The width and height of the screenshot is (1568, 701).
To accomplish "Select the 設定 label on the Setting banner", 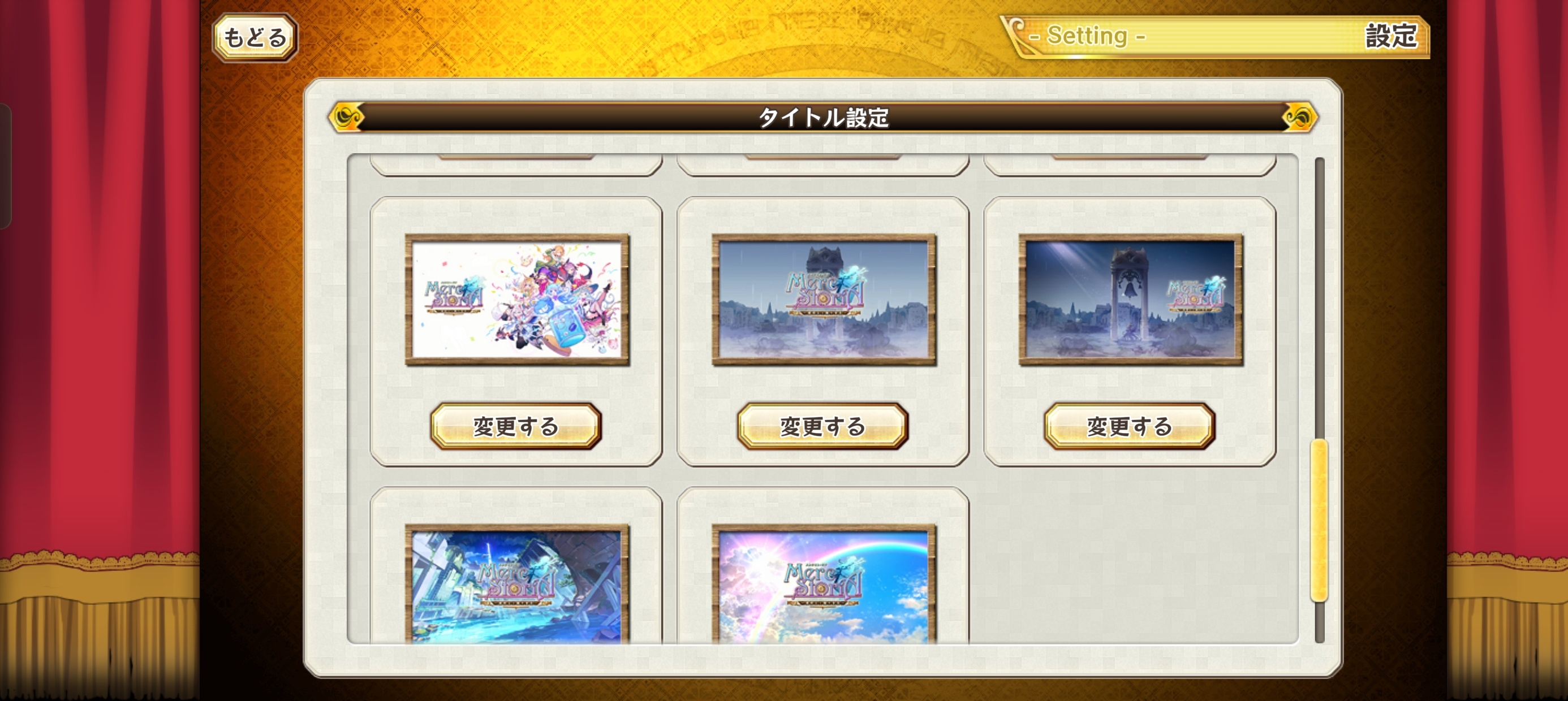I will point(1391,36).
